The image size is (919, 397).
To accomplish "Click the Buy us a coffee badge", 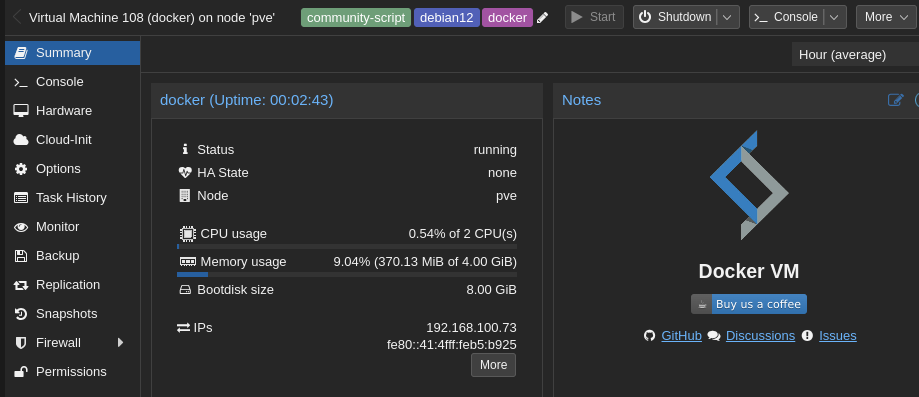I will [749, 304].
